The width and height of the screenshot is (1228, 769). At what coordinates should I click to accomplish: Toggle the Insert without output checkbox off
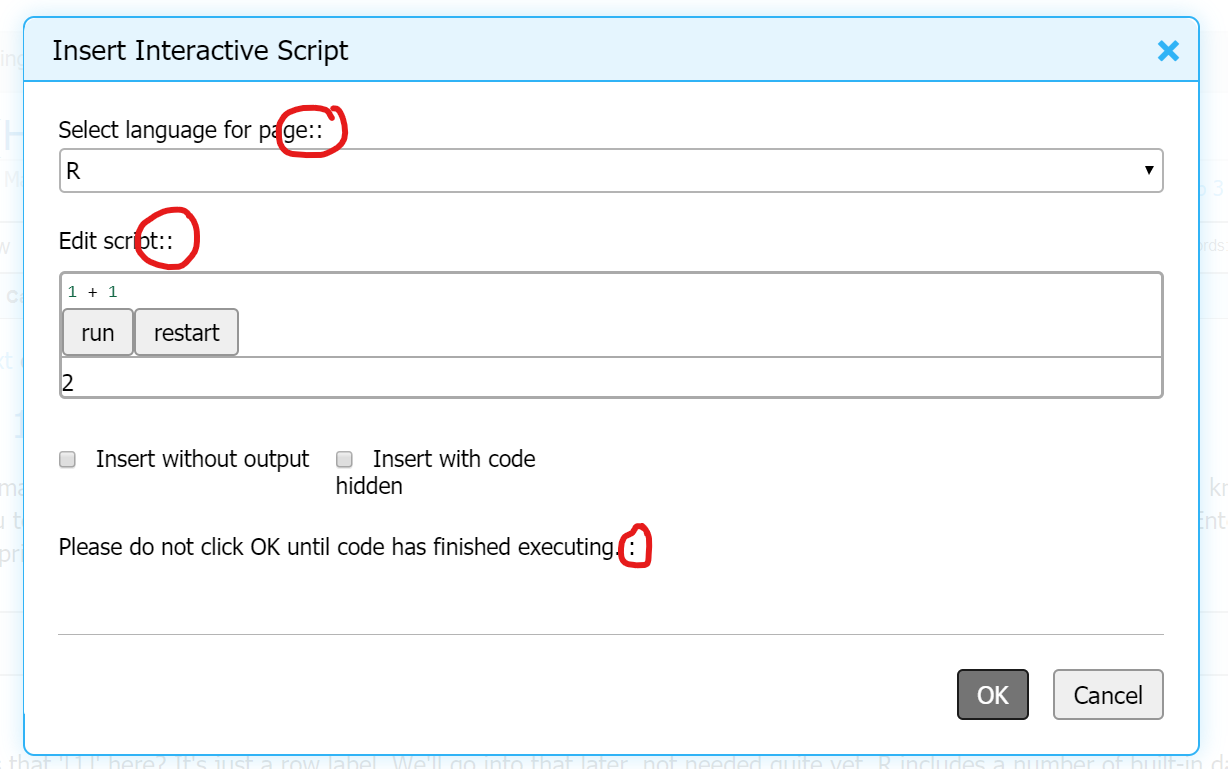click(x=67, y=458)
